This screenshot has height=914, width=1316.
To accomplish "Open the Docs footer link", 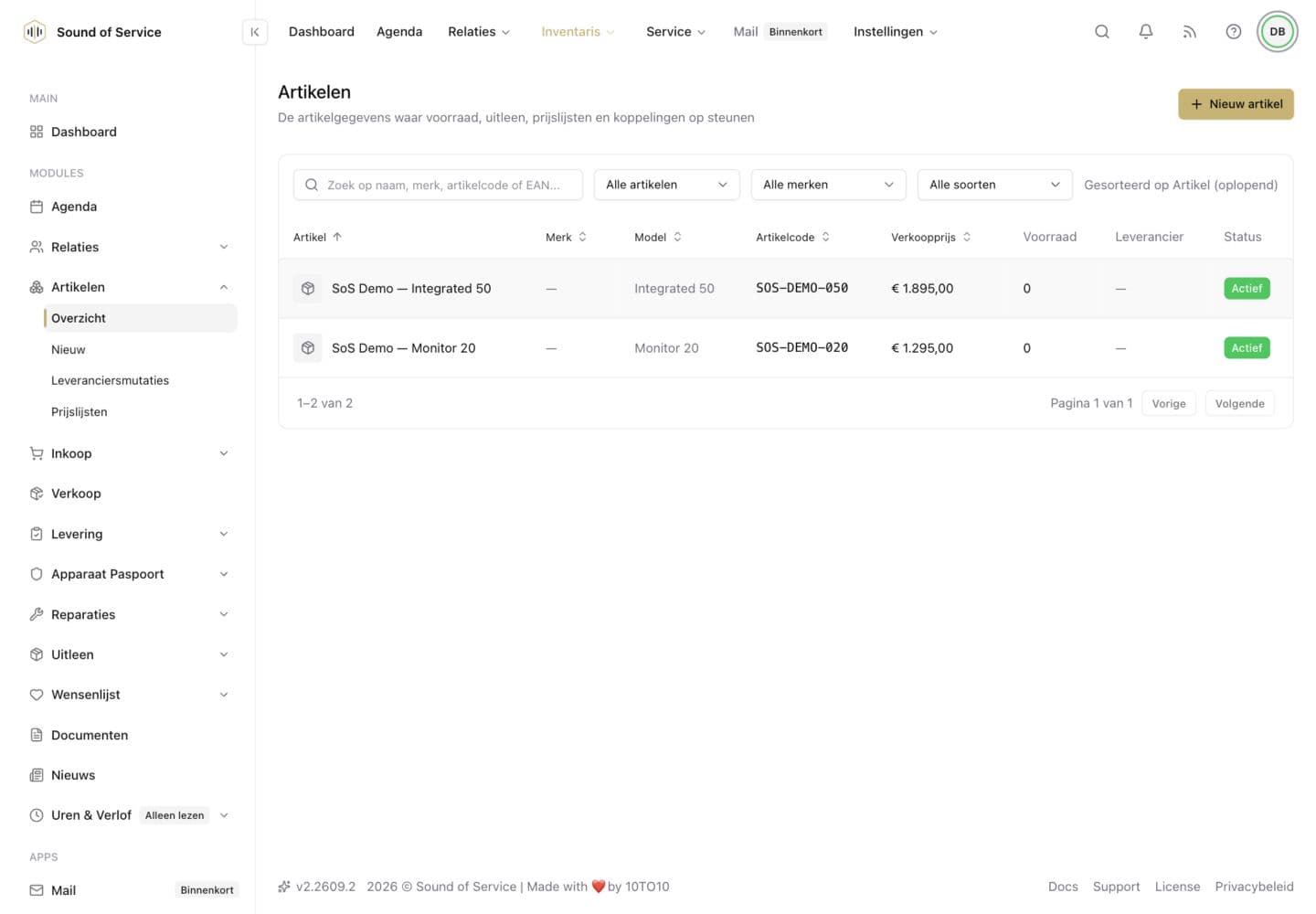I will tap(1063, 887).
